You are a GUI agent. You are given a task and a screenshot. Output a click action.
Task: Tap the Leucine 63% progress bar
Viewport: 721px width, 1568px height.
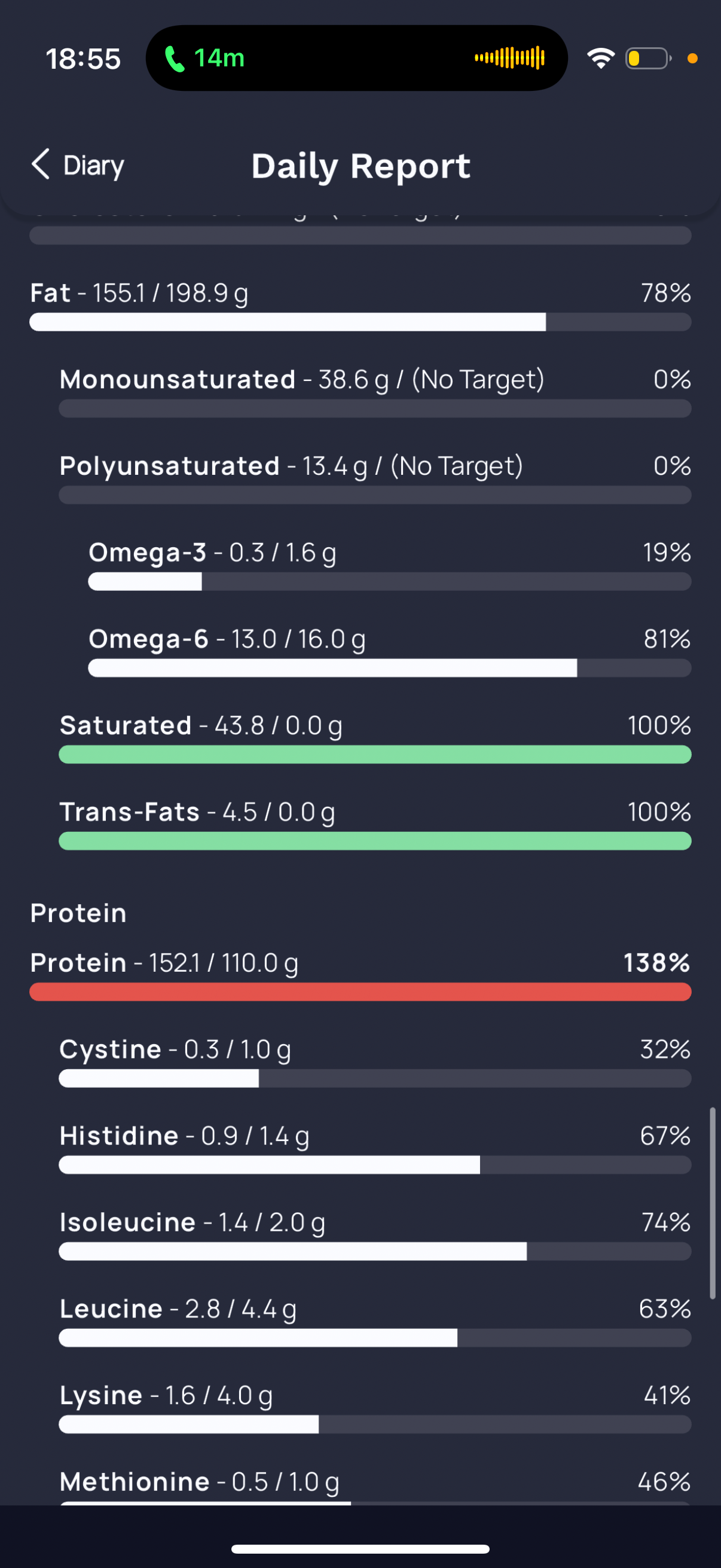375,1338
